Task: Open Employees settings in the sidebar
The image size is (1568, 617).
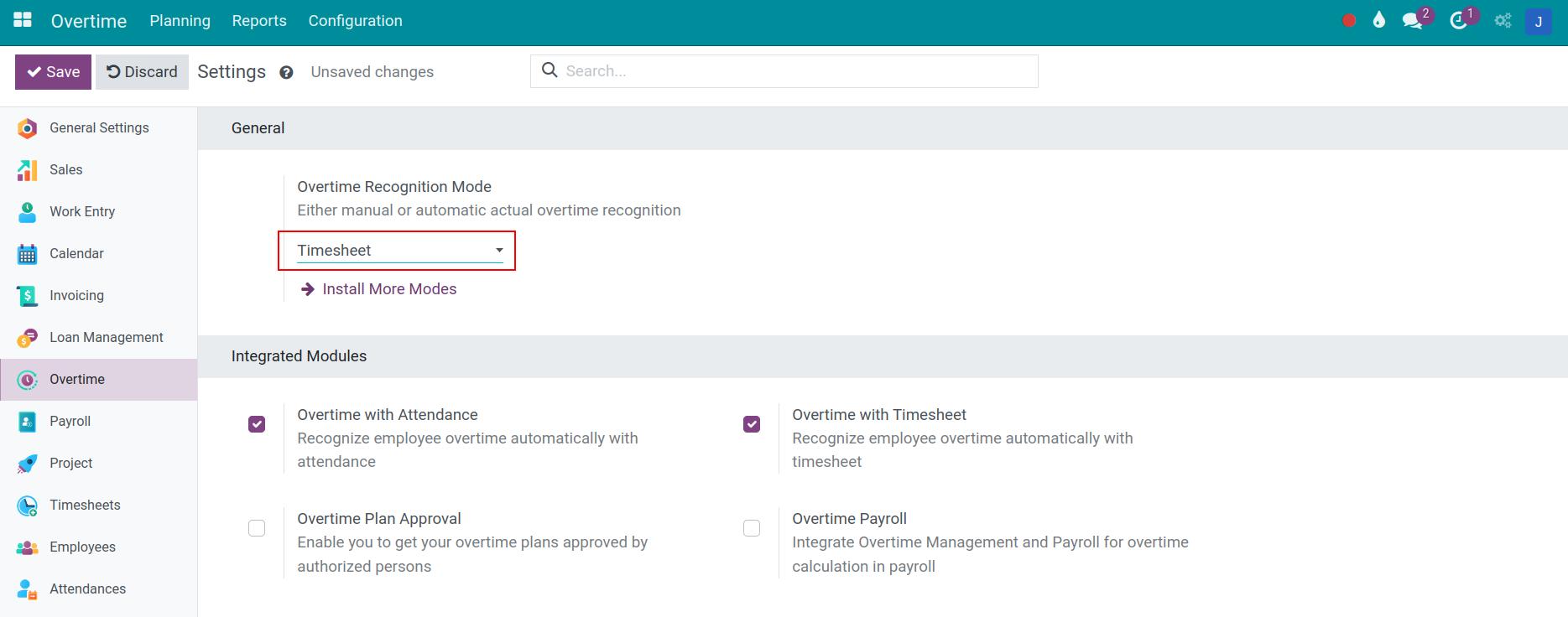Action: pyautogui.click(x=99, y=547)
